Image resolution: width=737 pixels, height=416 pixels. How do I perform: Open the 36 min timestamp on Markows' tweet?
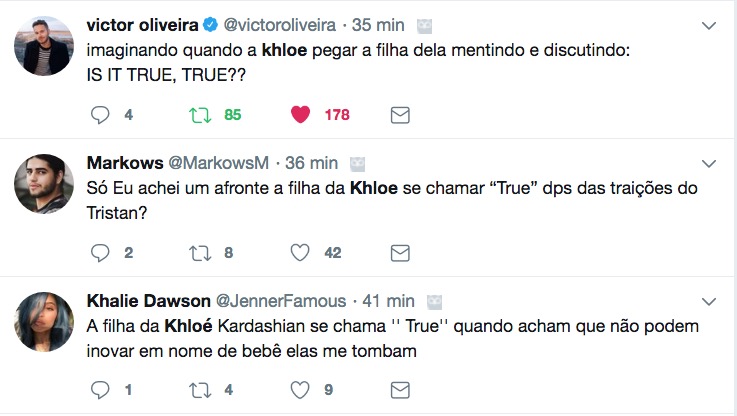pyautogui.click(x=311, y=162)
